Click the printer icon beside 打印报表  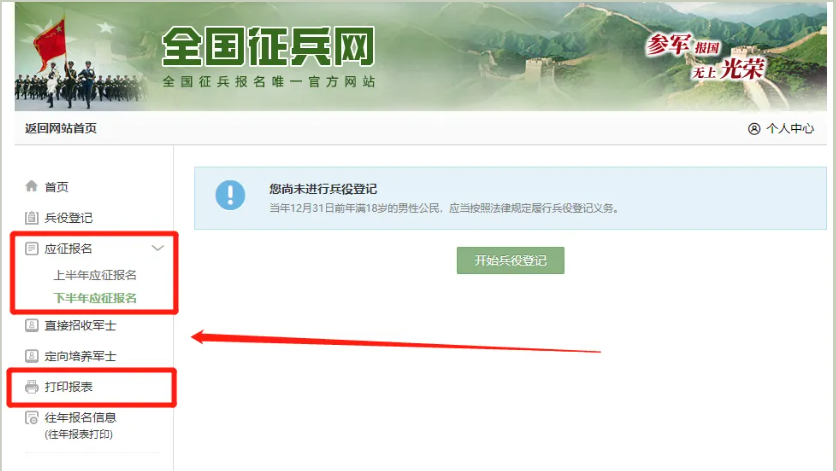coord(31,387)
